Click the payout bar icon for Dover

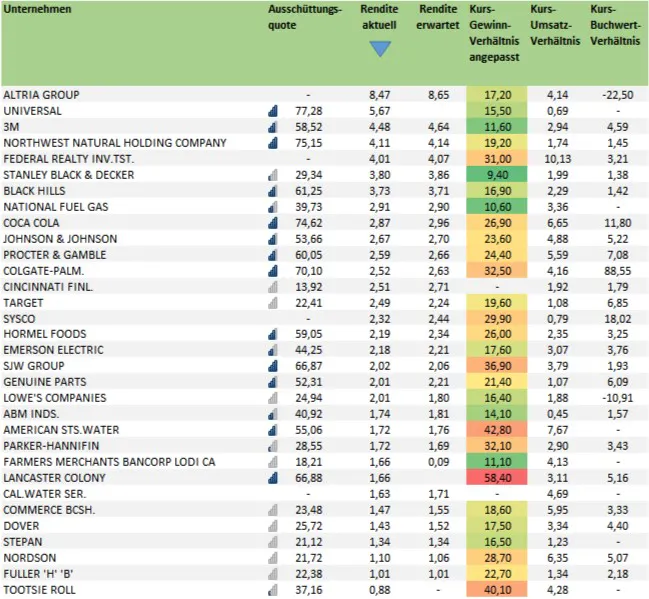272,526
